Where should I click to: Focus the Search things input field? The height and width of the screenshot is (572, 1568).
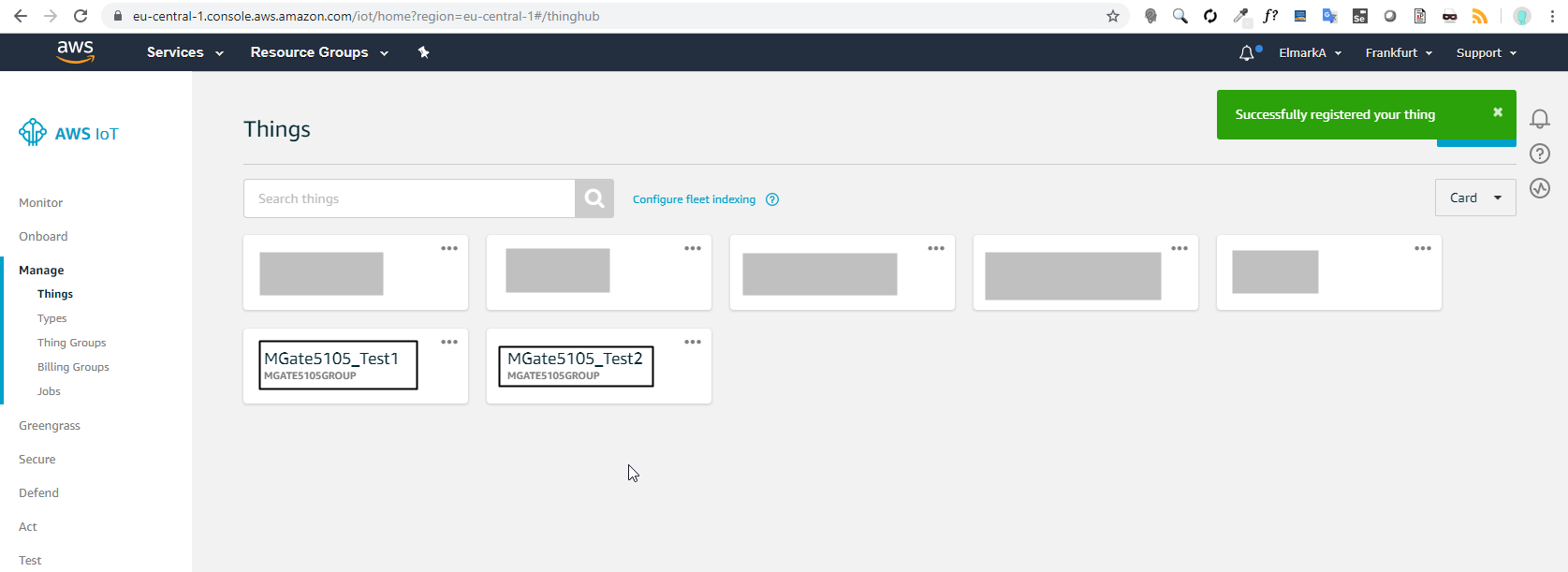tap(409, 198)
